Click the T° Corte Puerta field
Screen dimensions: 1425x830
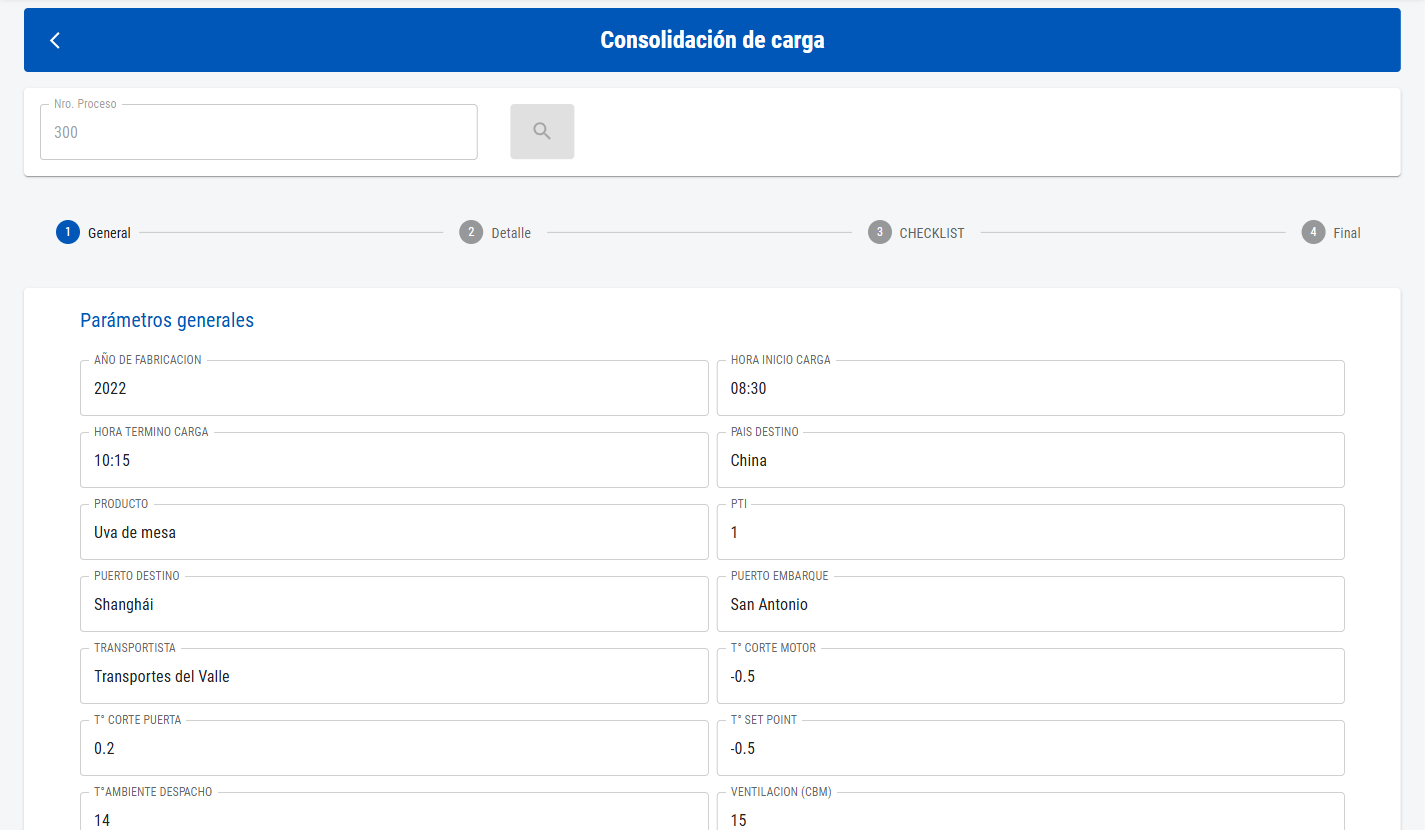pyautogui.click(x=394, y=748)
